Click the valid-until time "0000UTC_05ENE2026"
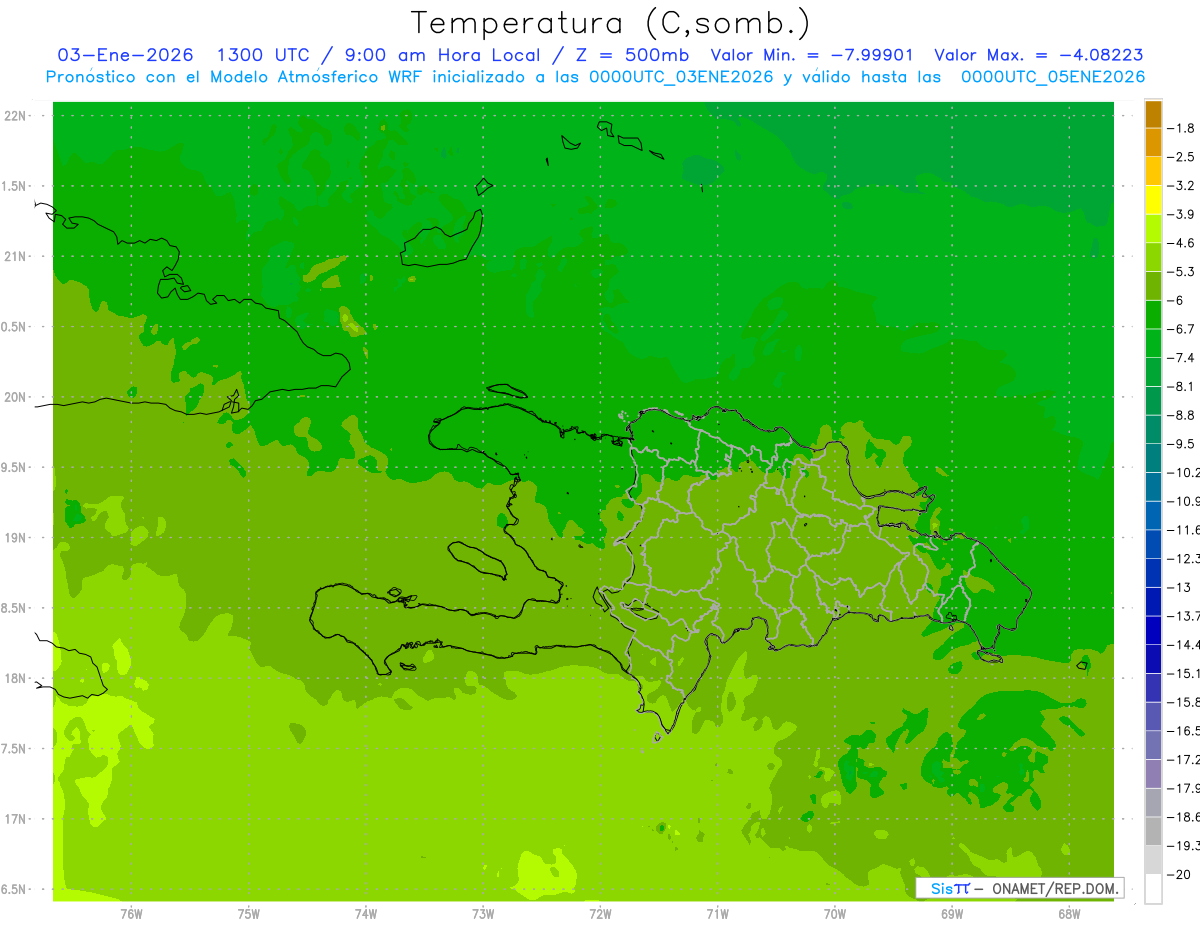The height and width of the screenshot is (927, 1200). point(1053,77)
